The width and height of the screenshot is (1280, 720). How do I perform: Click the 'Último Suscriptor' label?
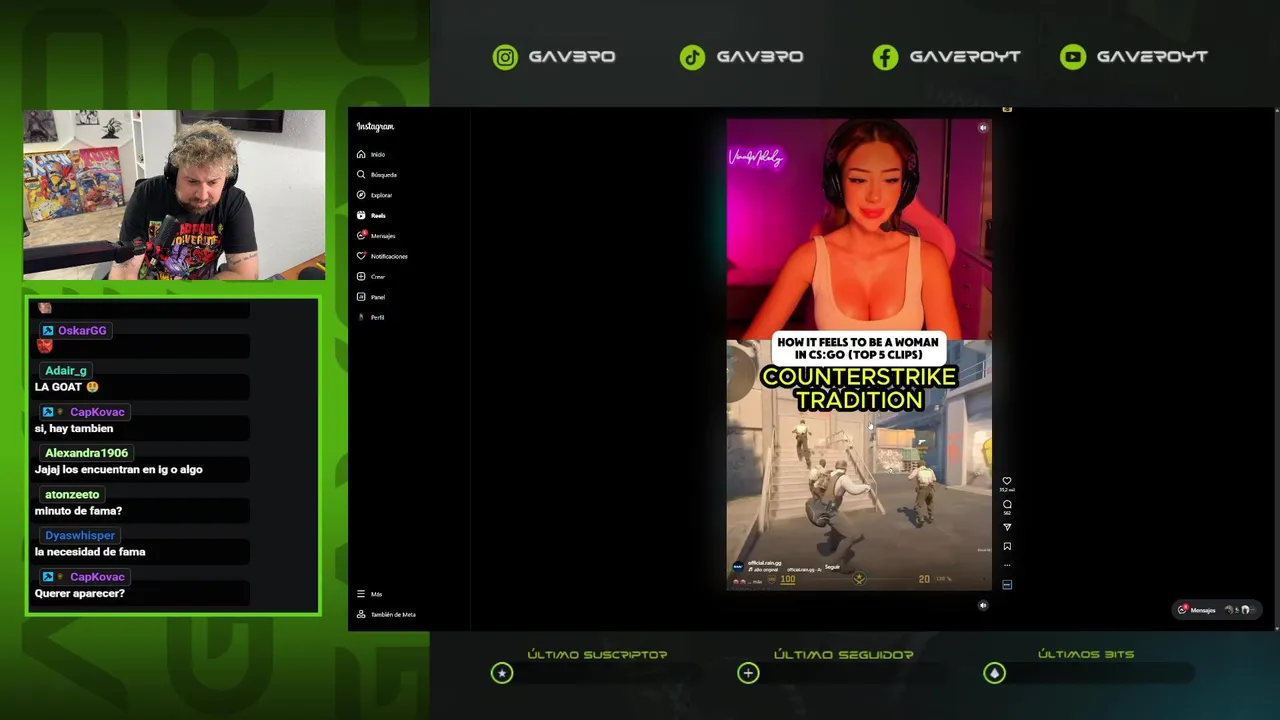click(x=597, y=654)
